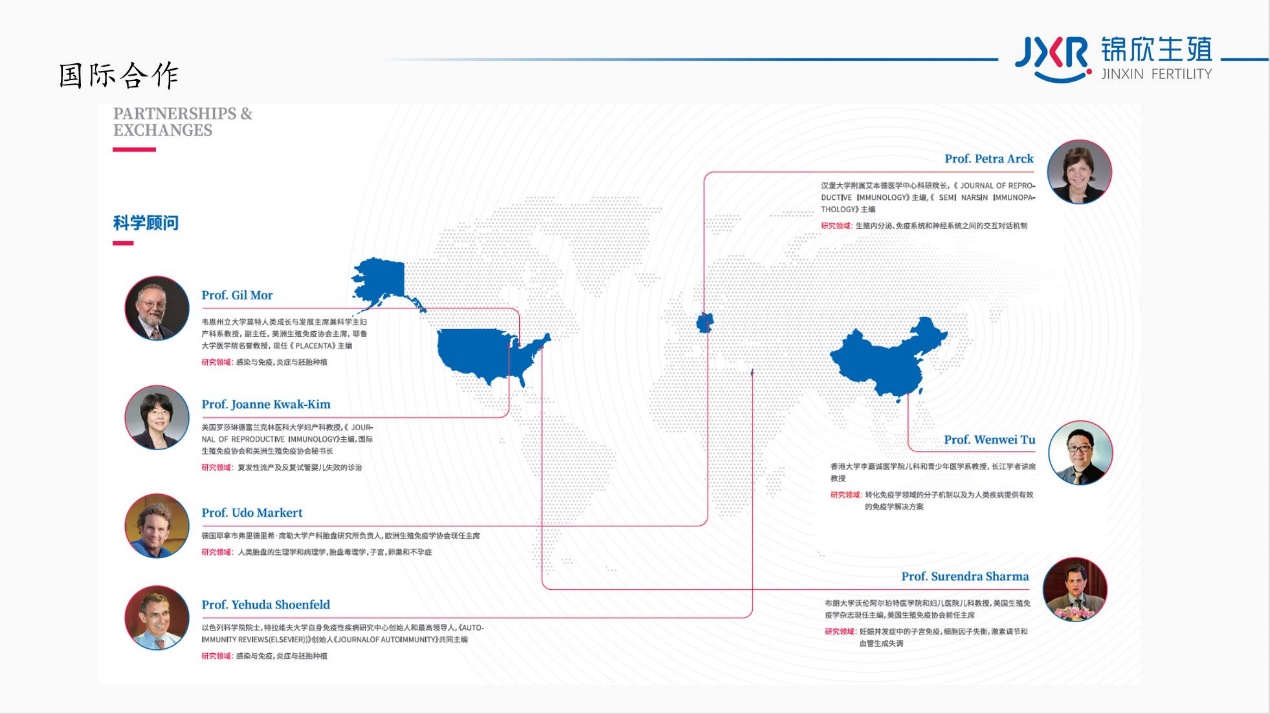The image size is (1270, 714).
Task: Select the name "Prof. Joanne Kwak-Kim"
Action: 266,404
